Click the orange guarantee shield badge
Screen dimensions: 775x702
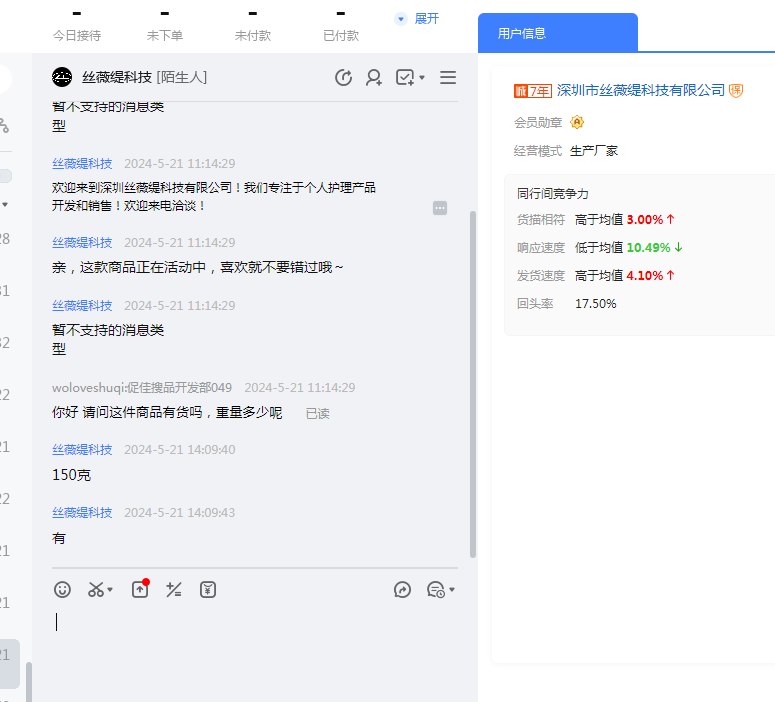coord(736,91)
